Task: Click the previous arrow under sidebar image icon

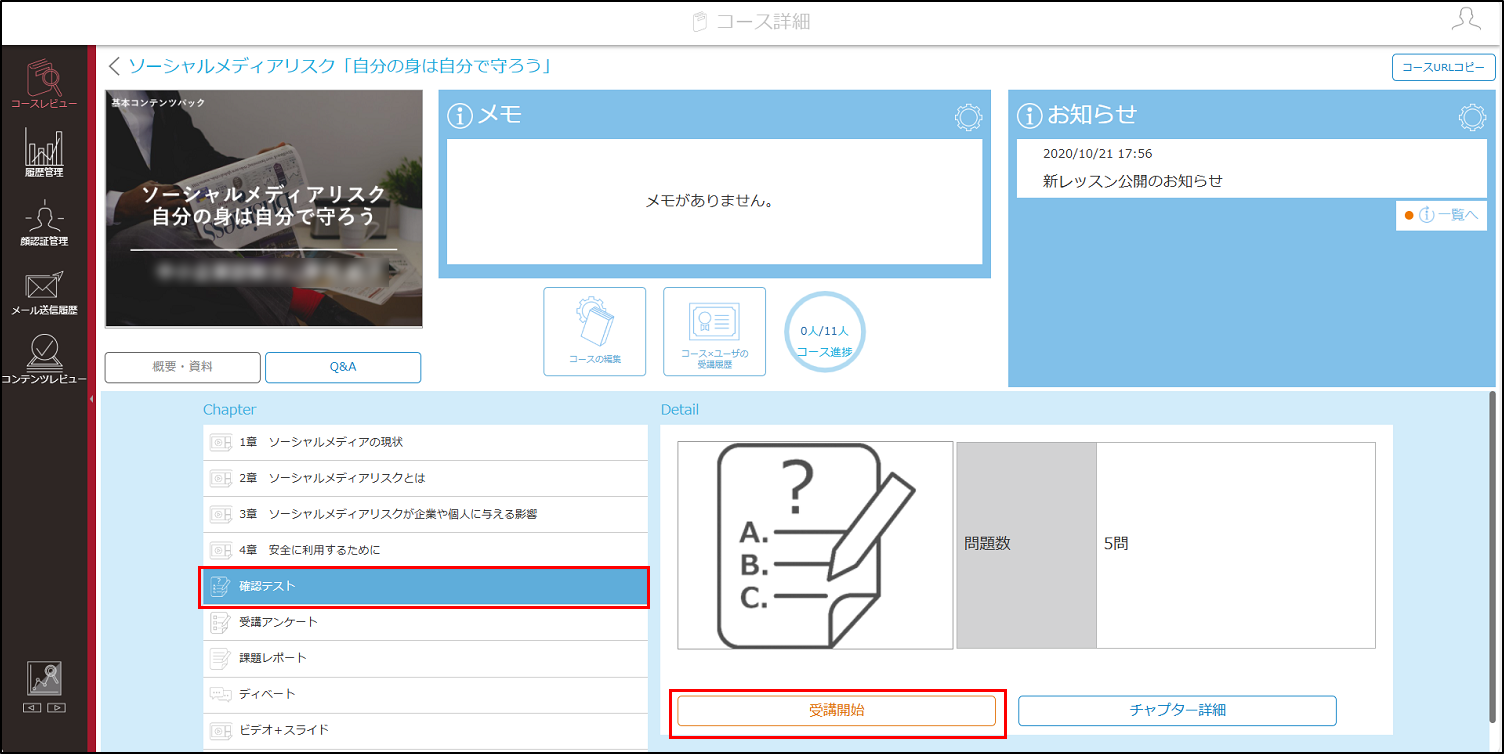Action: pyautogui.click(x=32, y=708)
